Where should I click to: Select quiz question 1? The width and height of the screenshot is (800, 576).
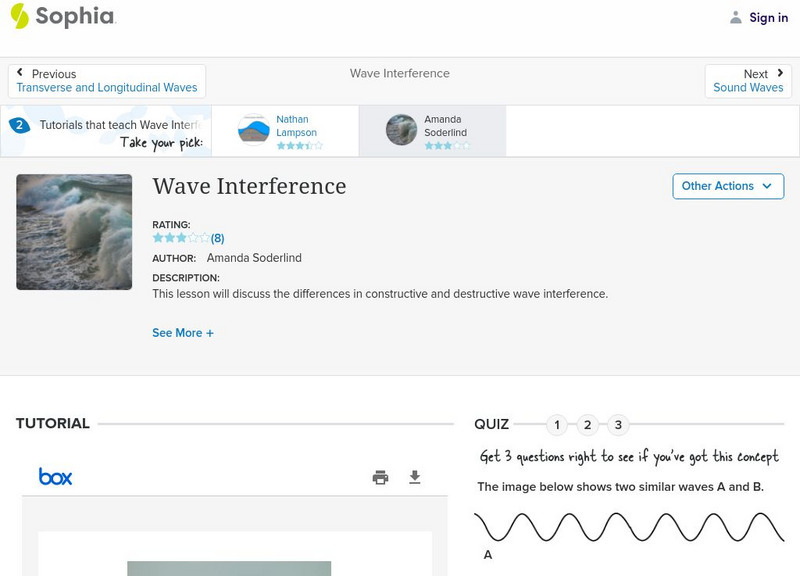557,425
